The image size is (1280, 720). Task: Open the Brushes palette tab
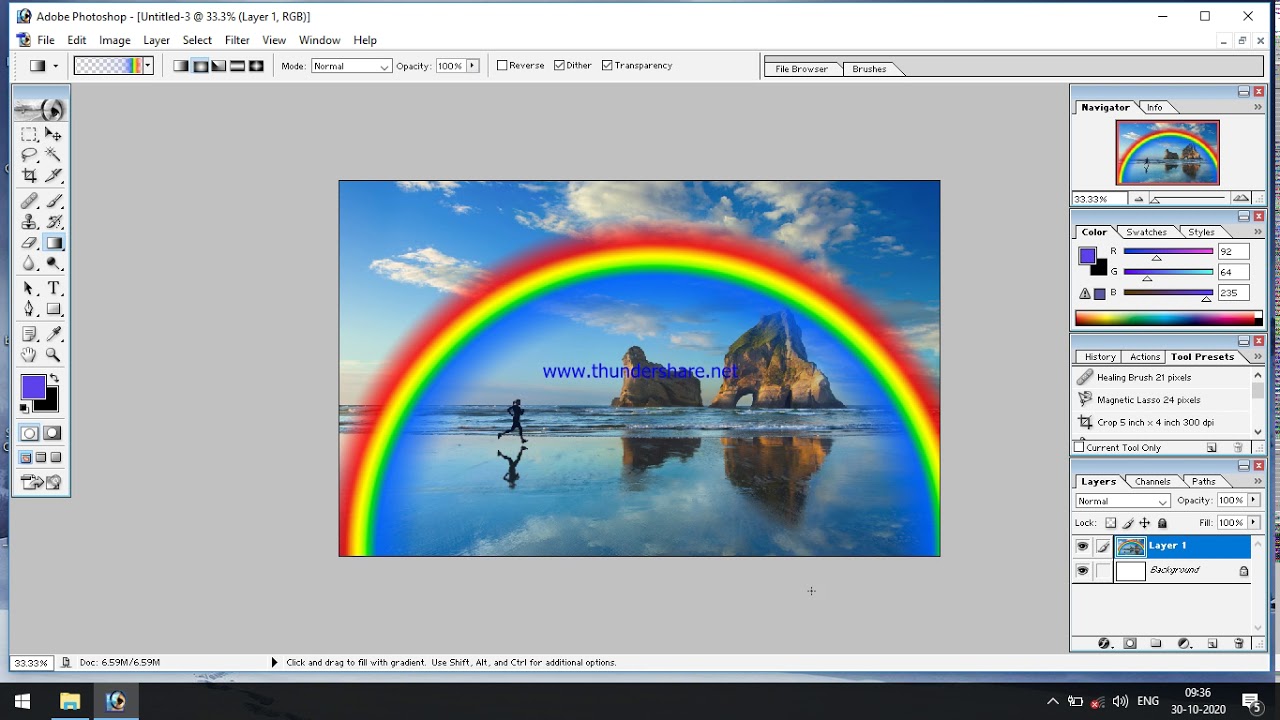coord(869,69)
